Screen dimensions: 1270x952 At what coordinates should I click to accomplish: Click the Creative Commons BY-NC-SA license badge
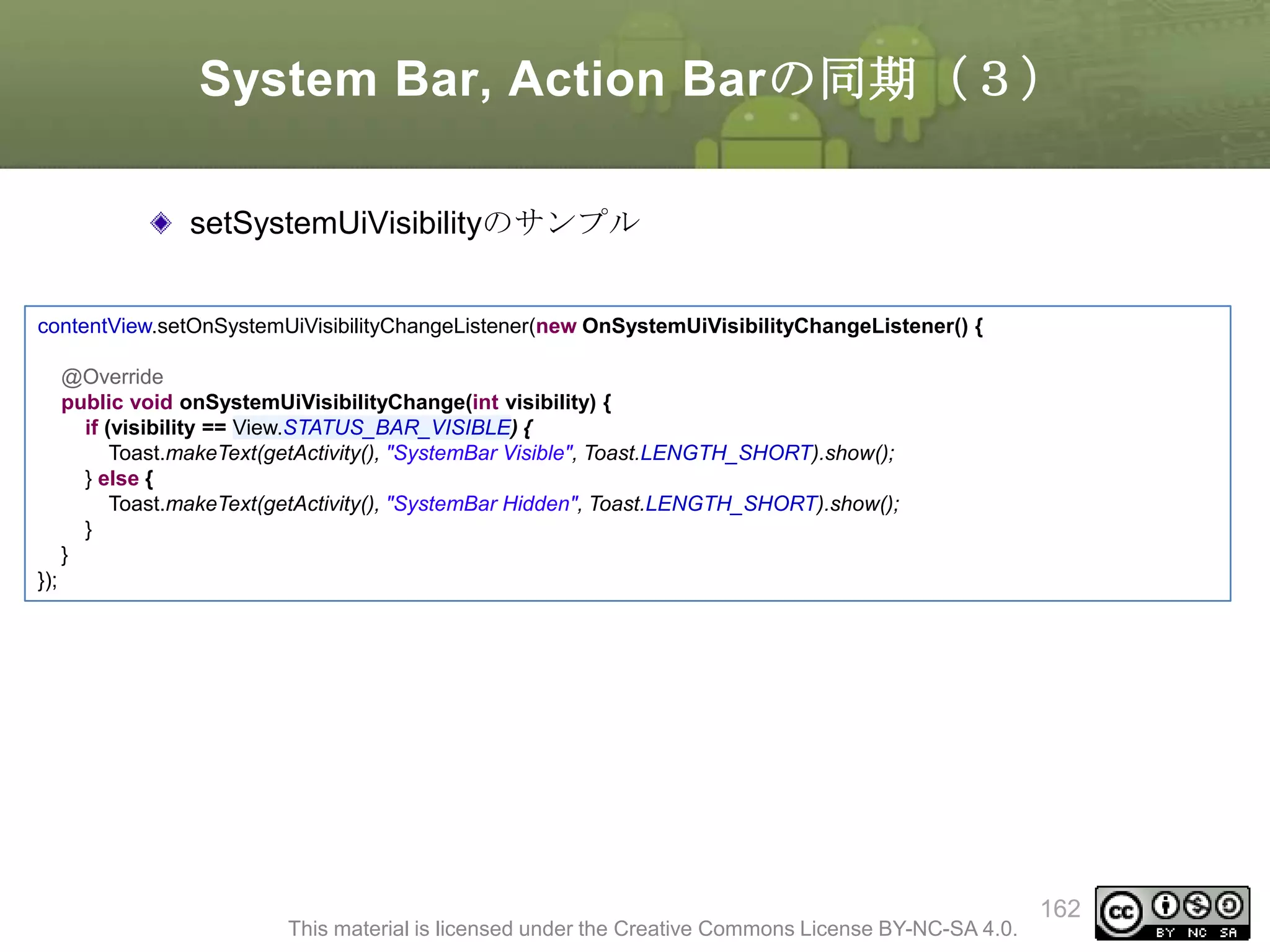point(1172,913)
